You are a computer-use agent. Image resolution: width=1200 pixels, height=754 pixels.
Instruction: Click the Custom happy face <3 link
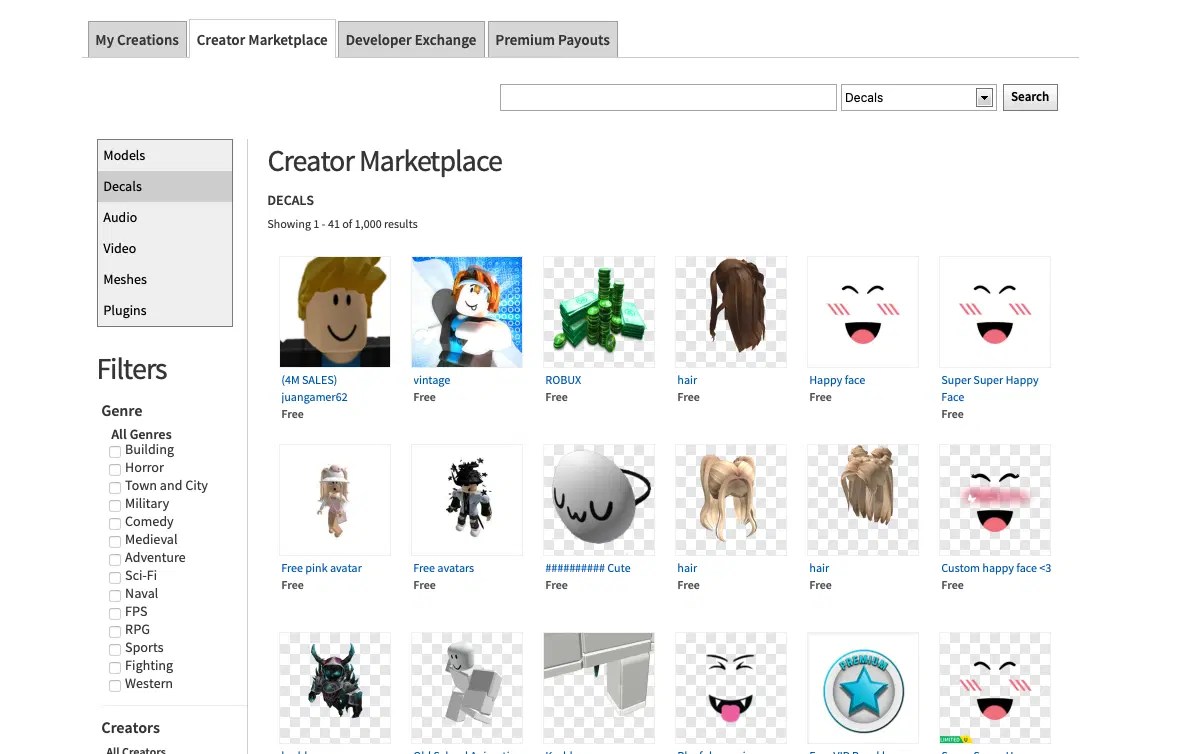click(x=996, y=568)
